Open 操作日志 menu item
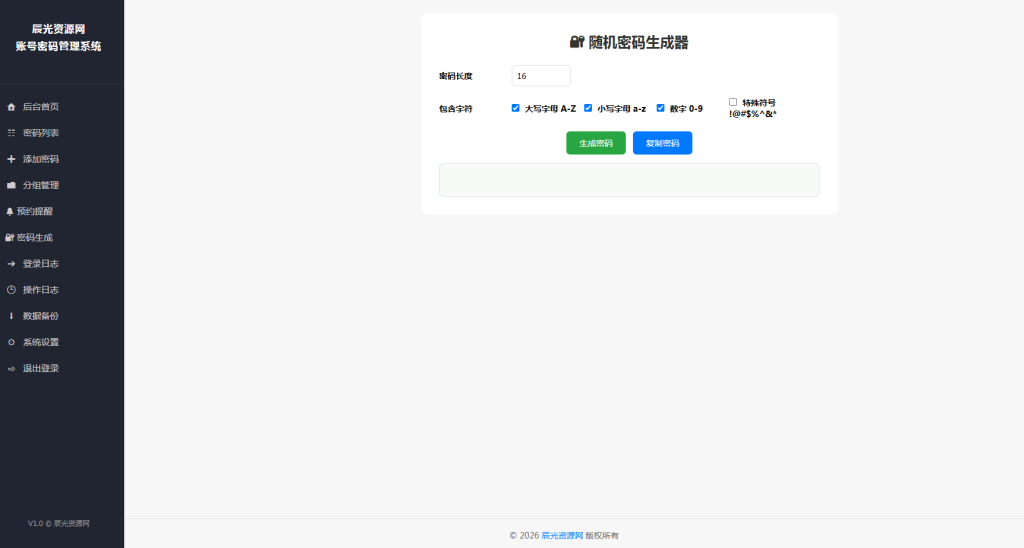Screen dimensions: 1024x548 pyautogui.click(x=61, y=290)
